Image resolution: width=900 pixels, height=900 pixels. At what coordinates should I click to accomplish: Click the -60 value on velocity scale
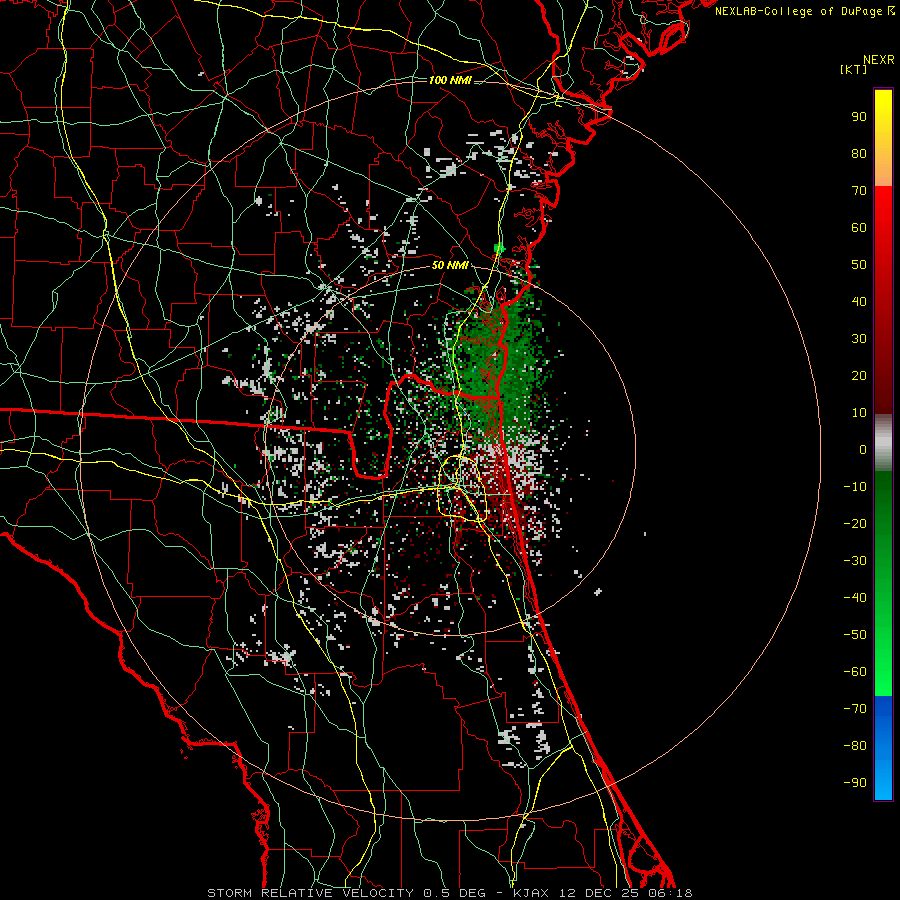pos(855,672)
